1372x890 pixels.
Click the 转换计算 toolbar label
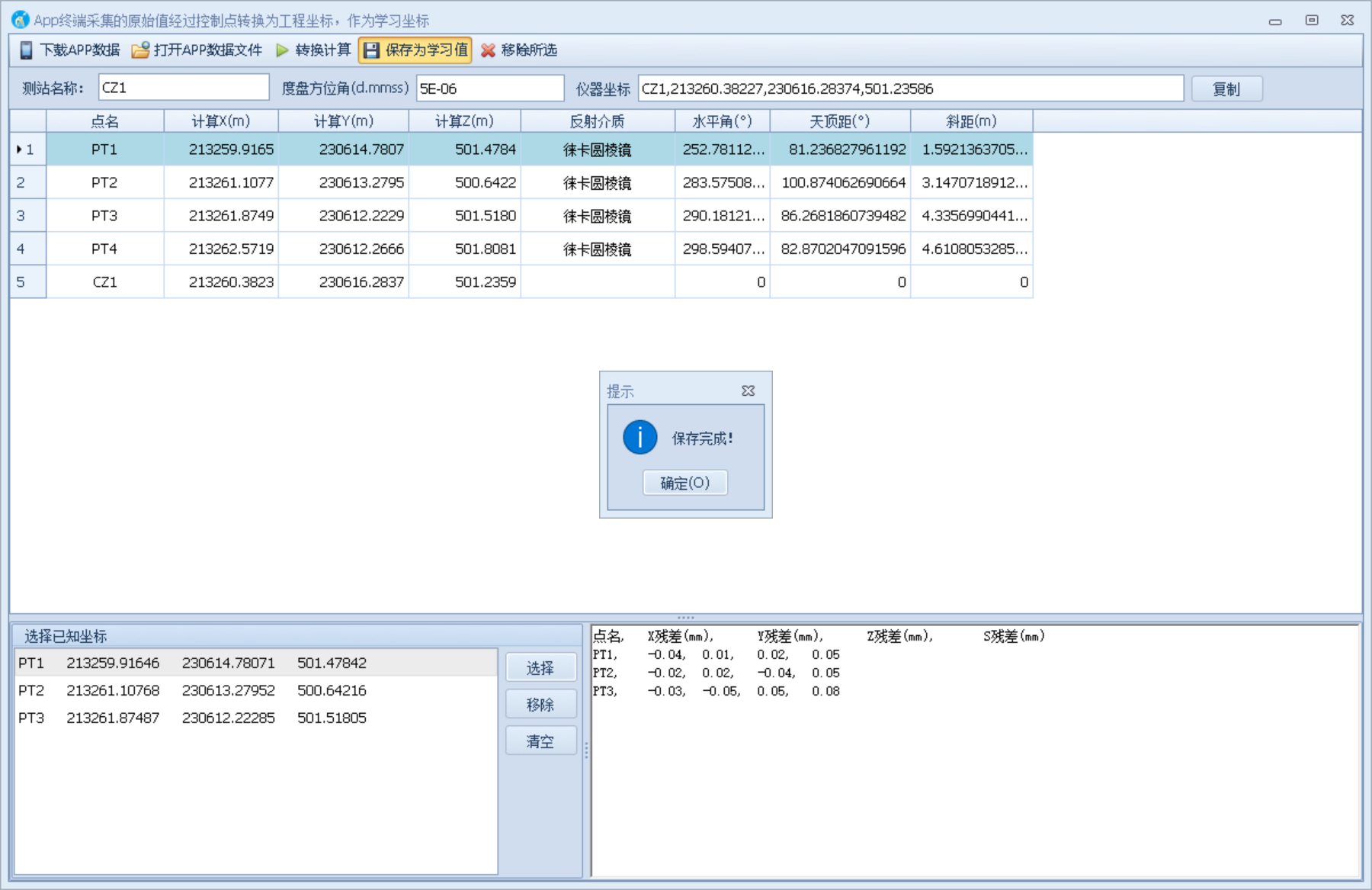pyautogui.click(x=323, y=50)
